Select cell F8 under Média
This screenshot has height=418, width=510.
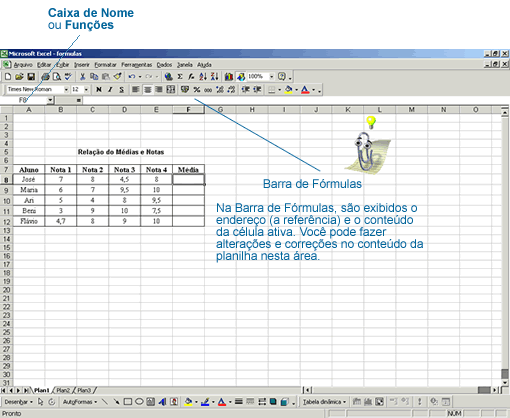(188, 179)
